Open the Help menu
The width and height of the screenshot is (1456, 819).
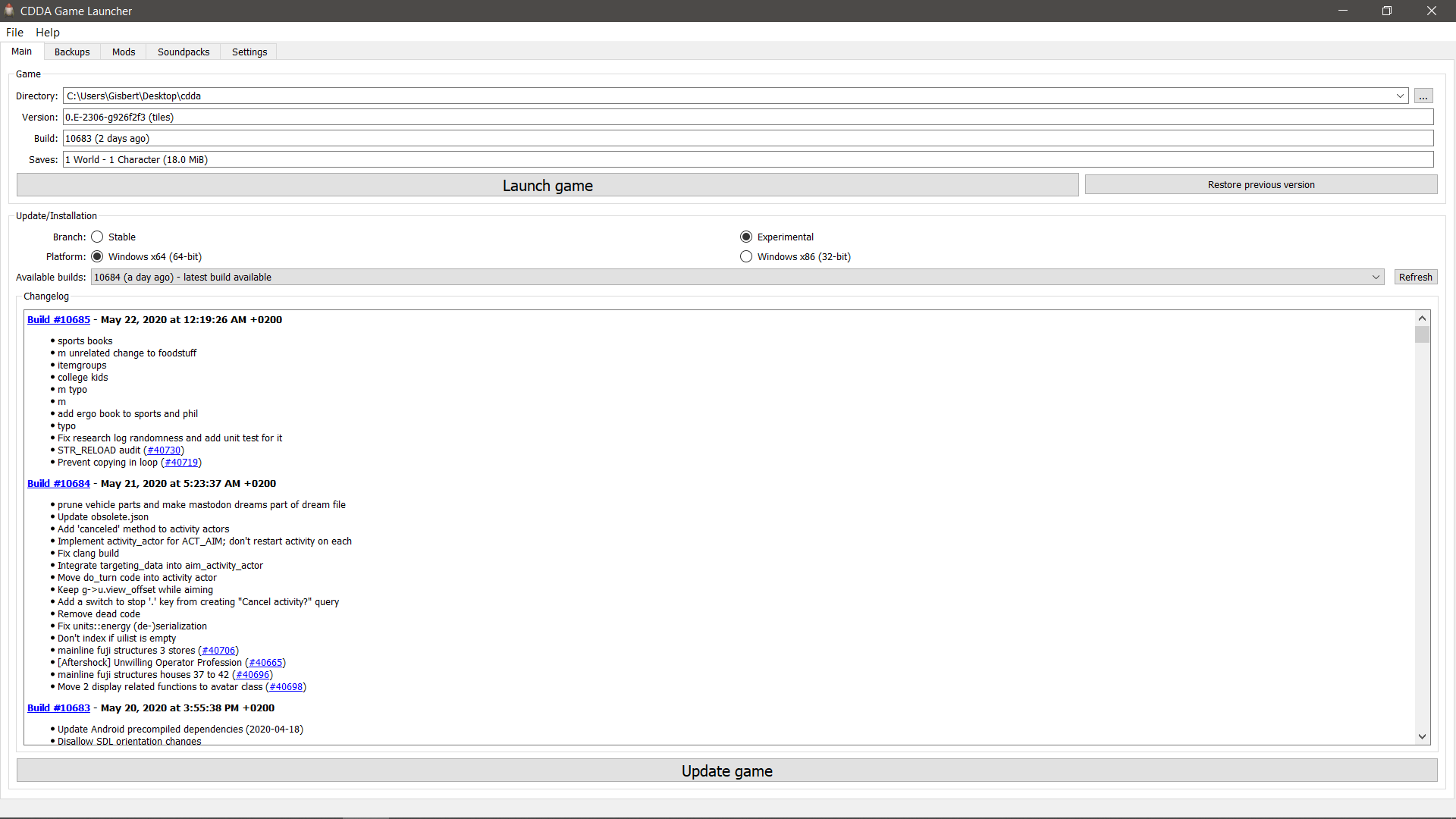(48, 32)
